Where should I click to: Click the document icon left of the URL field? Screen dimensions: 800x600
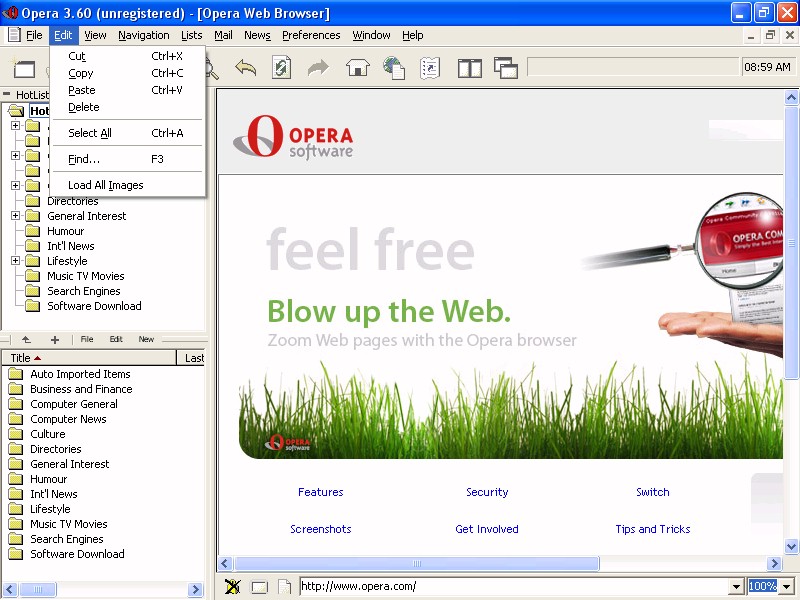[x=284, y=587]
